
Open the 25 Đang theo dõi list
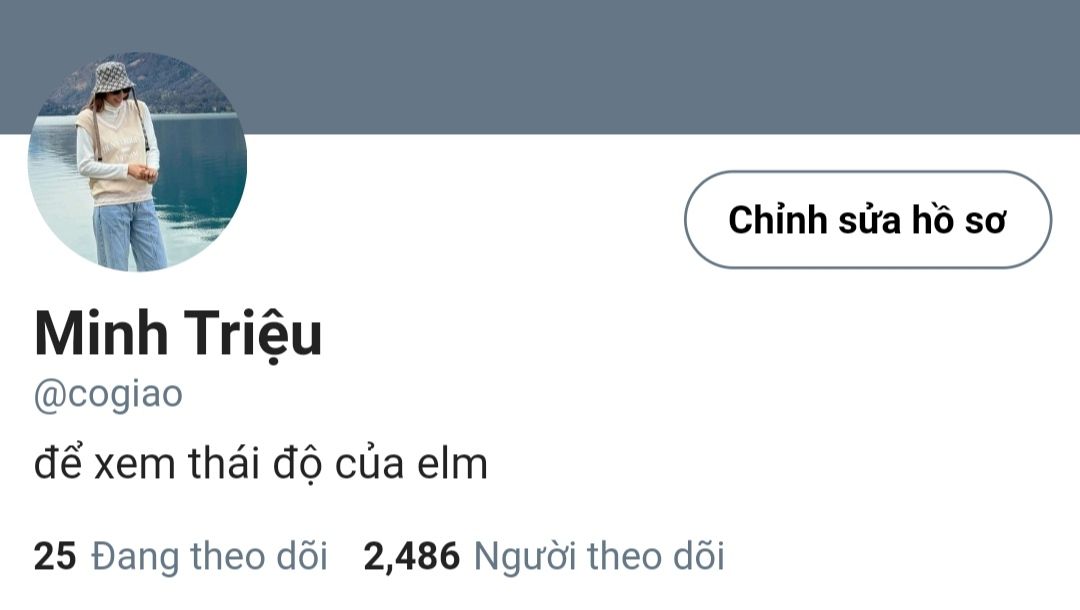coord(180,556)
